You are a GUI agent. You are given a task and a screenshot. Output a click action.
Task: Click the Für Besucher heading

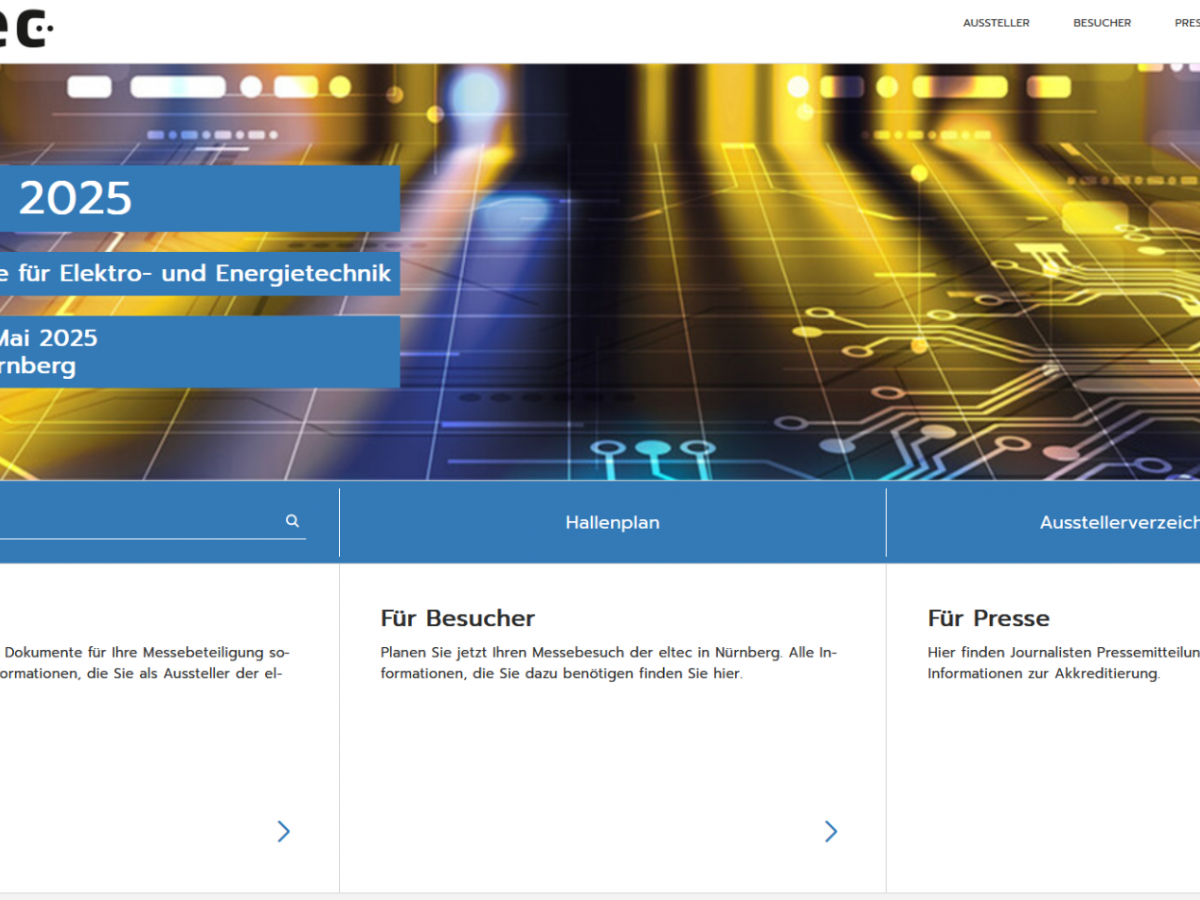[458, 618]
